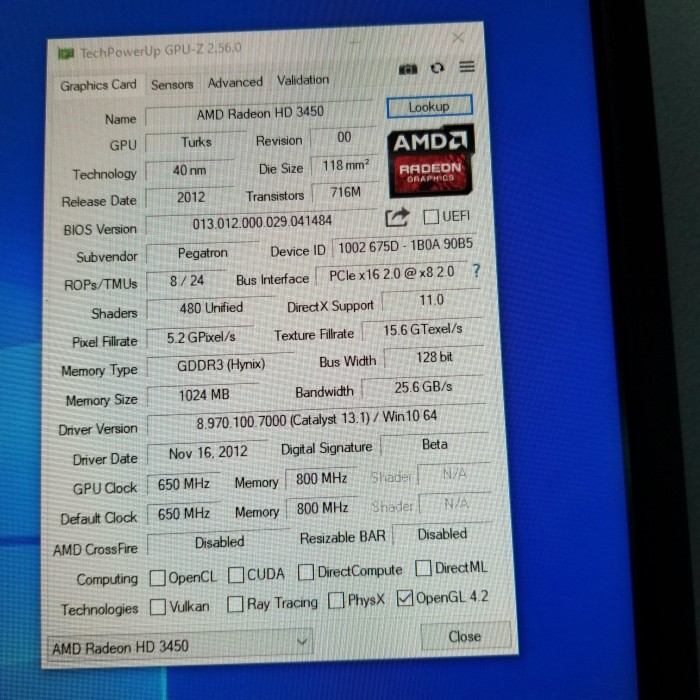Viewport: 700px width, 700px height.
Task: Click the Memory Size field 1024 MB
Action: pos(204,395)
